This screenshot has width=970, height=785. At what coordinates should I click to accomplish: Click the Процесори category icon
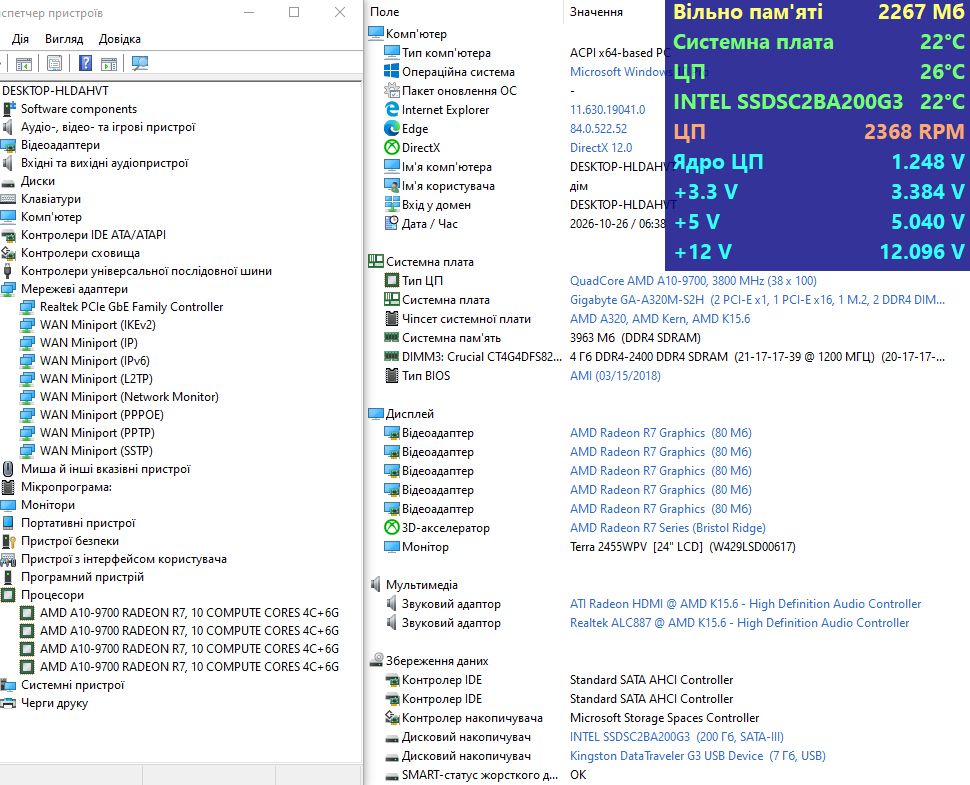pos(8,595)
